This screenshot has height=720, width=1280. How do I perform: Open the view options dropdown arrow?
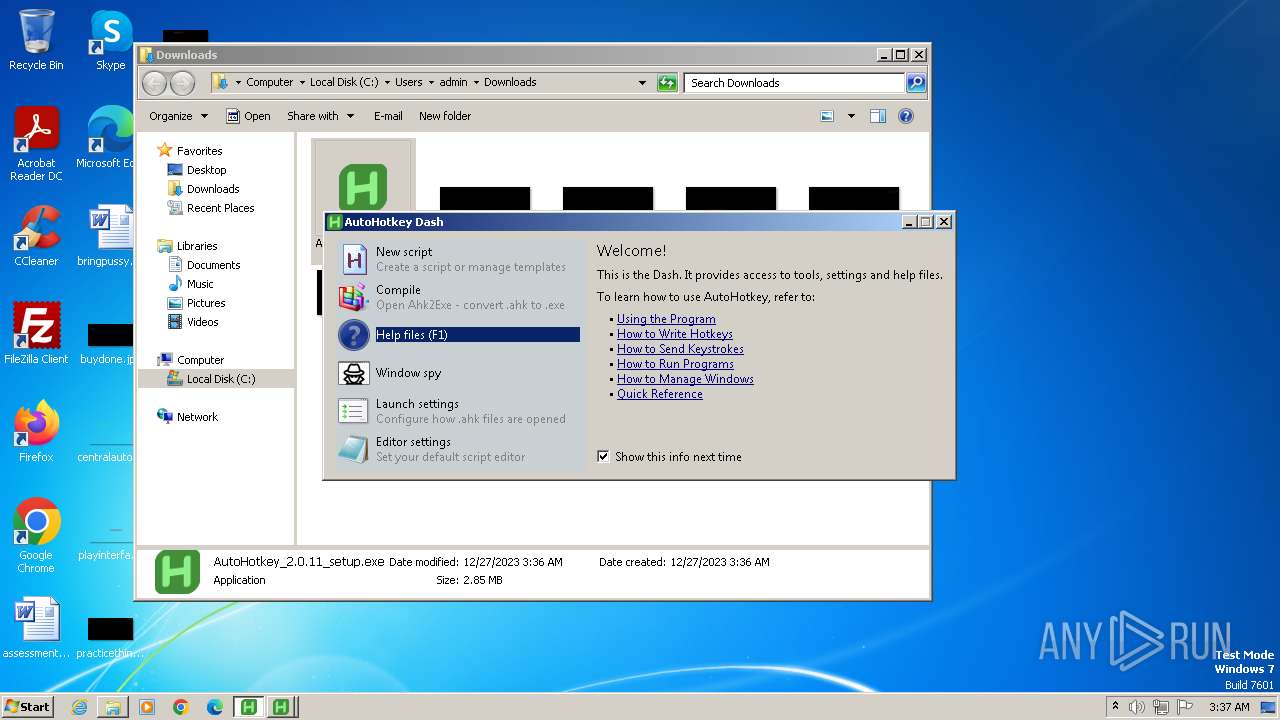point(851,116)
